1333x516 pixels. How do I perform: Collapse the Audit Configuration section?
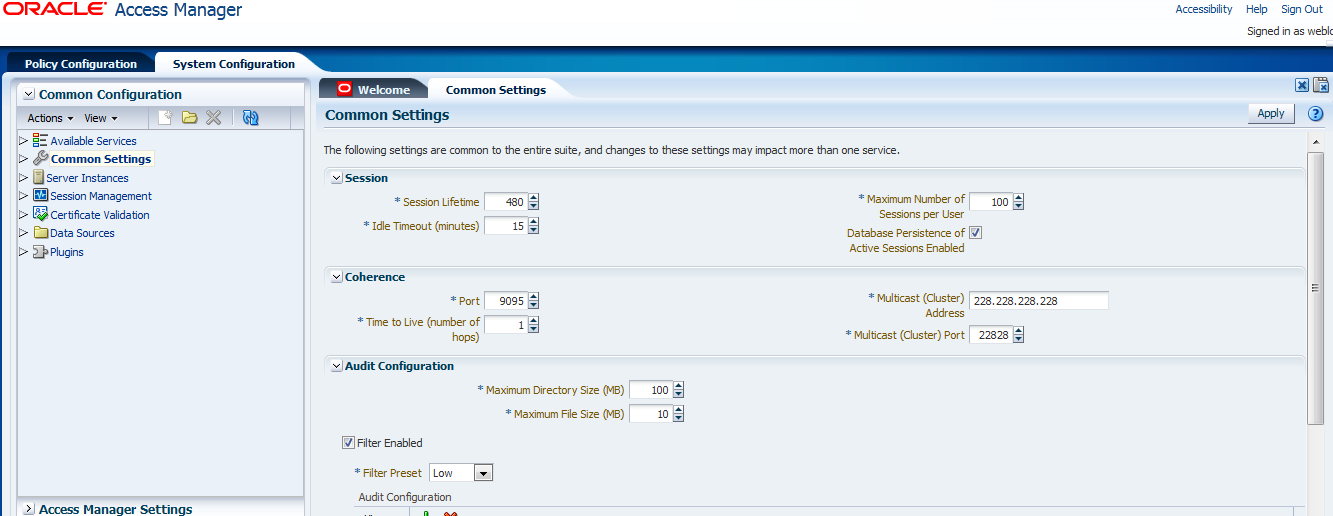pyautogui.click(x=337, y=366)
